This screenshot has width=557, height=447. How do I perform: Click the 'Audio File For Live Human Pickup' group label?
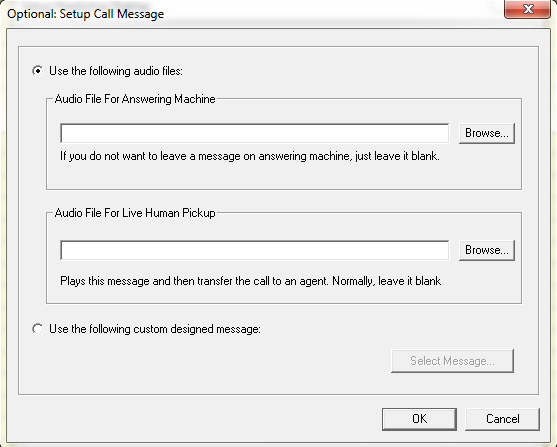pyautogui.click(x=135, y=213)
